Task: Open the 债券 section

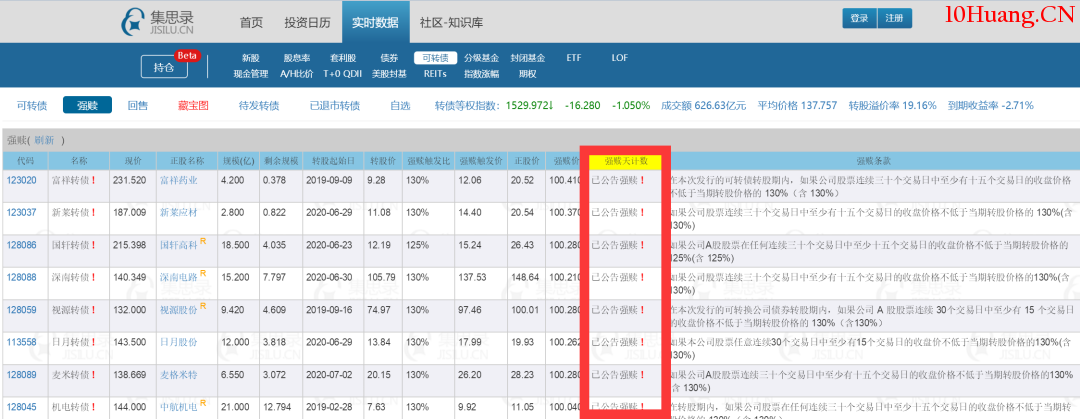Action: 389,58
